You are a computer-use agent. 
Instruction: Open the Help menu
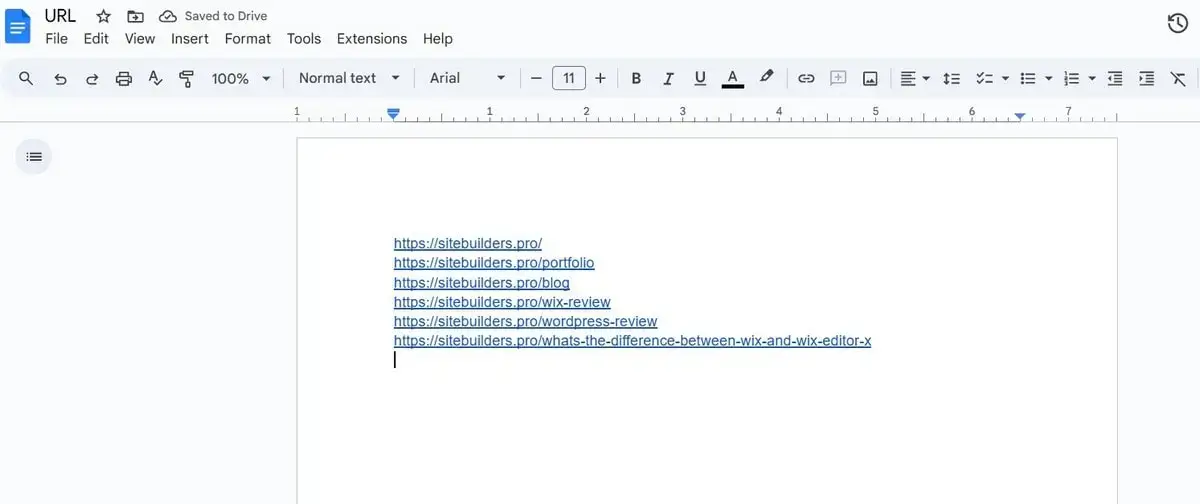[438, 38]
